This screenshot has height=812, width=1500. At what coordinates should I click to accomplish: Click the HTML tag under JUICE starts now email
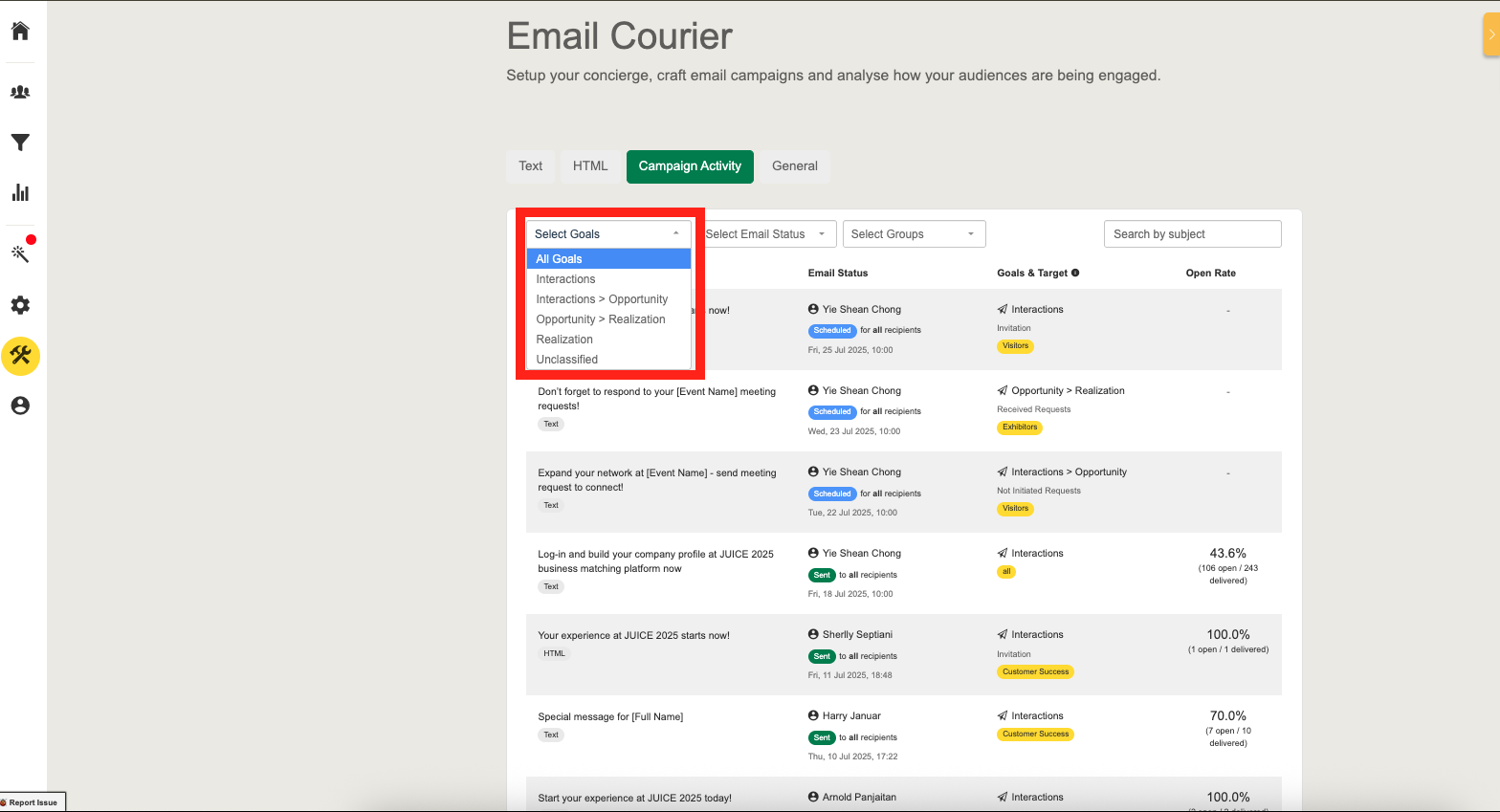click(555, 654)
